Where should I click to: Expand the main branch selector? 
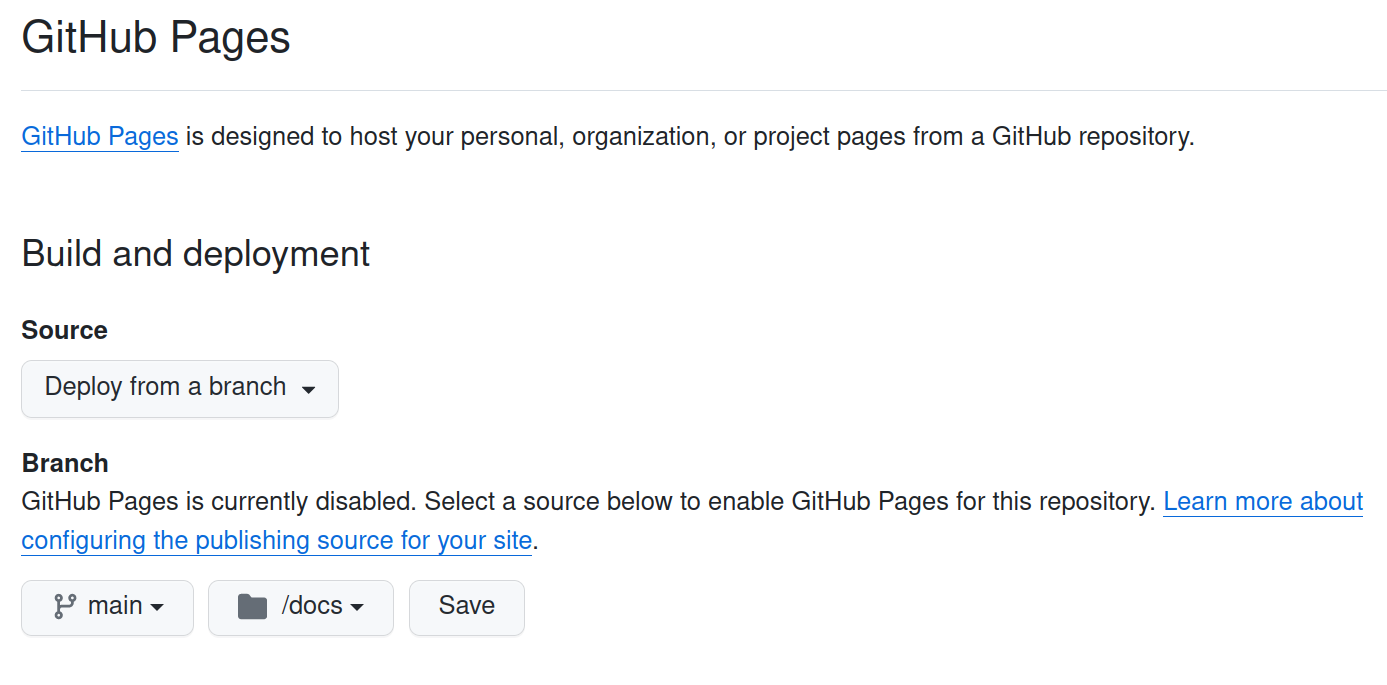click(x=107, y=607)
